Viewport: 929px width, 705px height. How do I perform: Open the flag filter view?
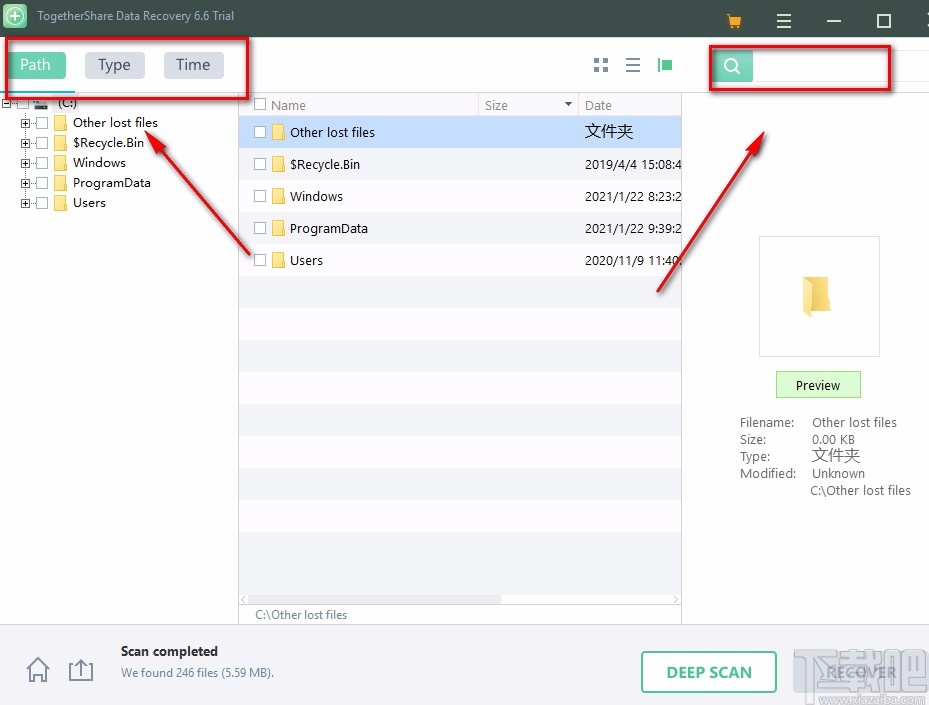pyautogui.click(x=665, y=64)
